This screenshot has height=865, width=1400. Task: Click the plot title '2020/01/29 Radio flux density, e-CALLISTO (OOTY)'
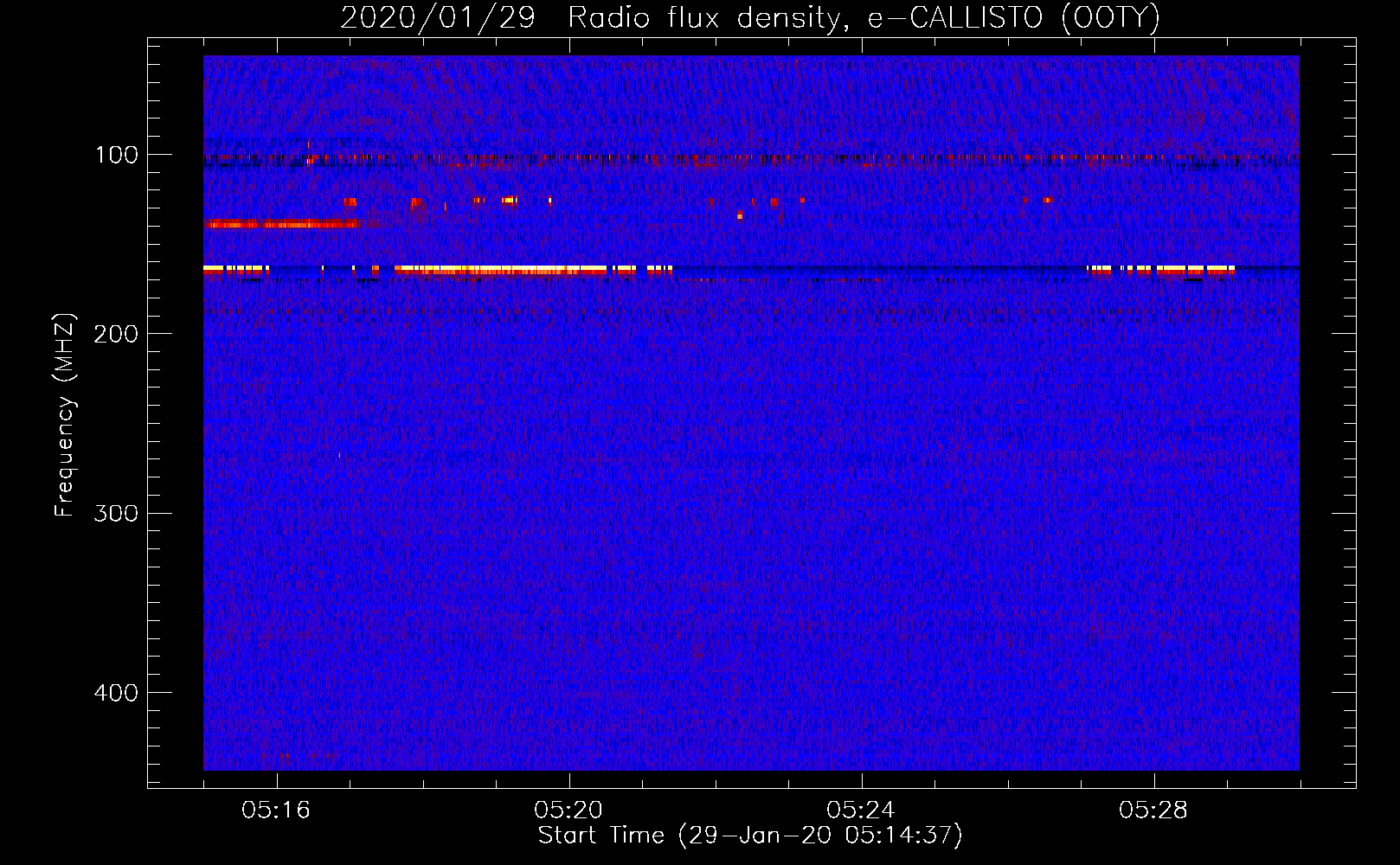[750, 18]
